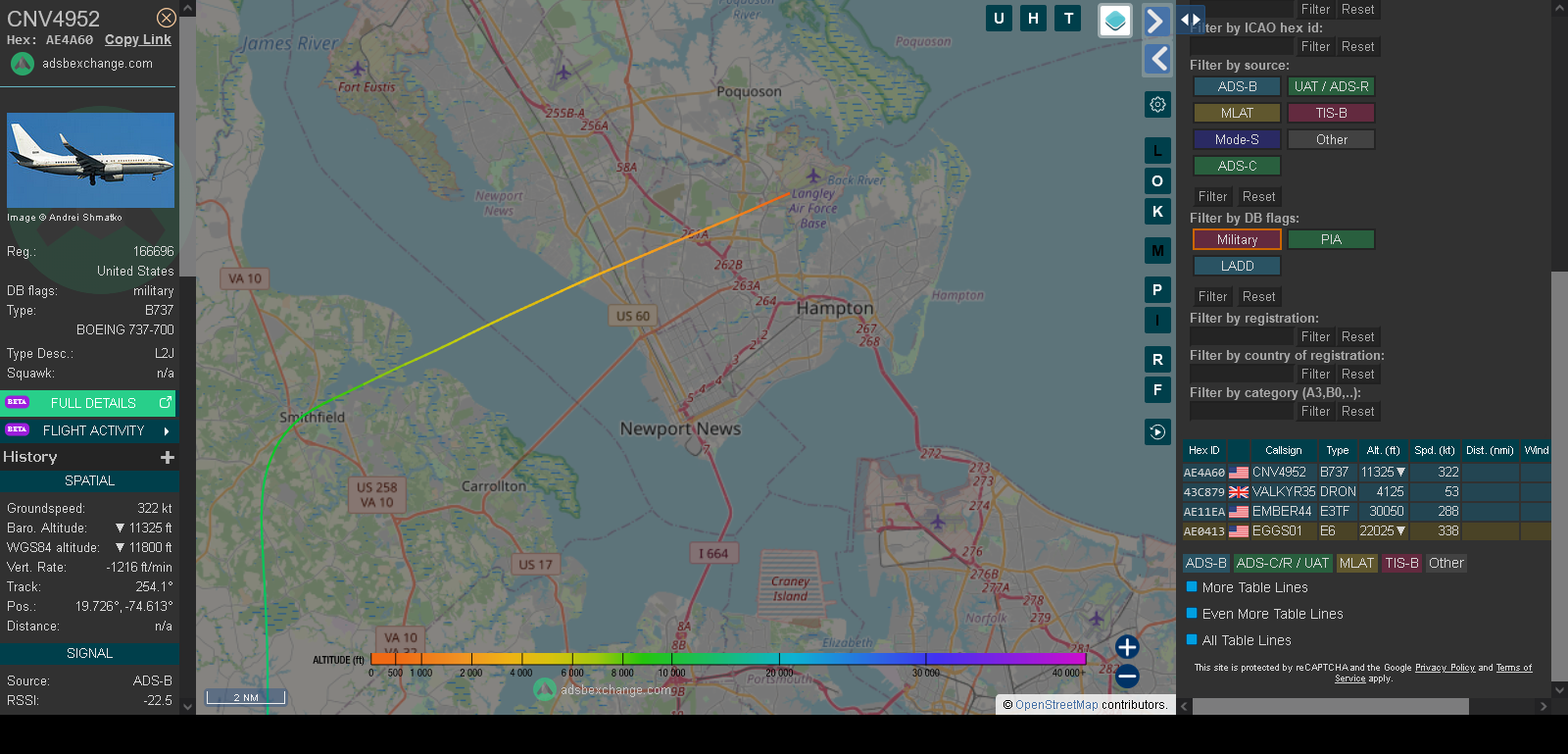Click the adsbexchange.com logo link
Viewport: 1568px width, 754px height.
[x=82, y=64]
